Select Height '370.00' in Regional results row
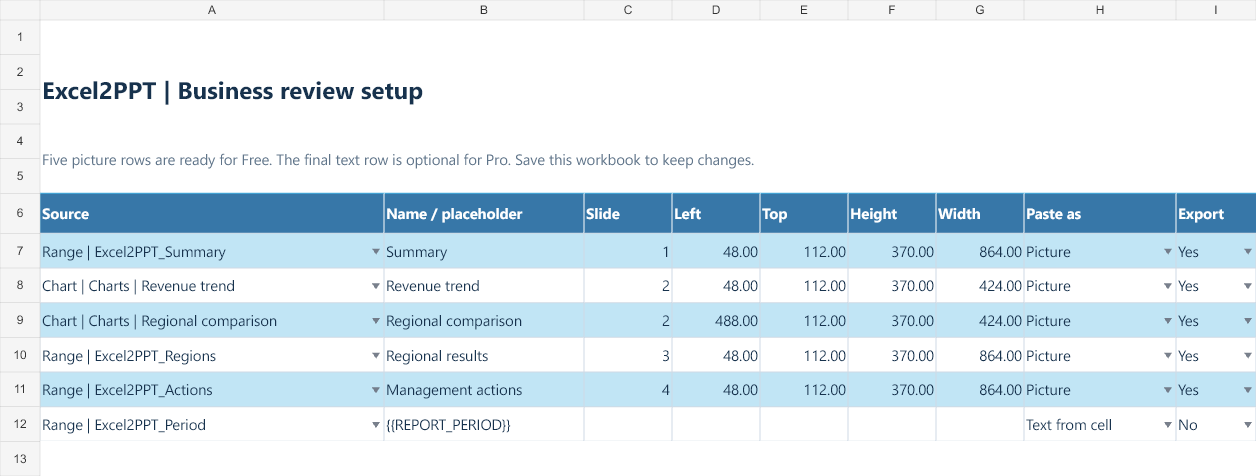 pos(892,356)
